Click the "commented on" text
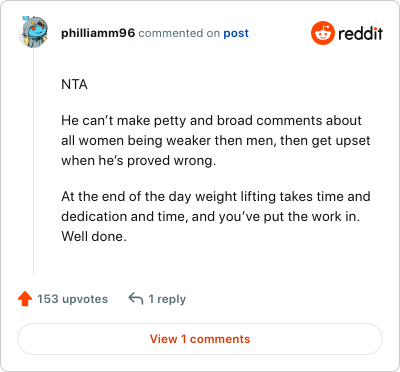This screenshot has height=372, width=400. 179,33
